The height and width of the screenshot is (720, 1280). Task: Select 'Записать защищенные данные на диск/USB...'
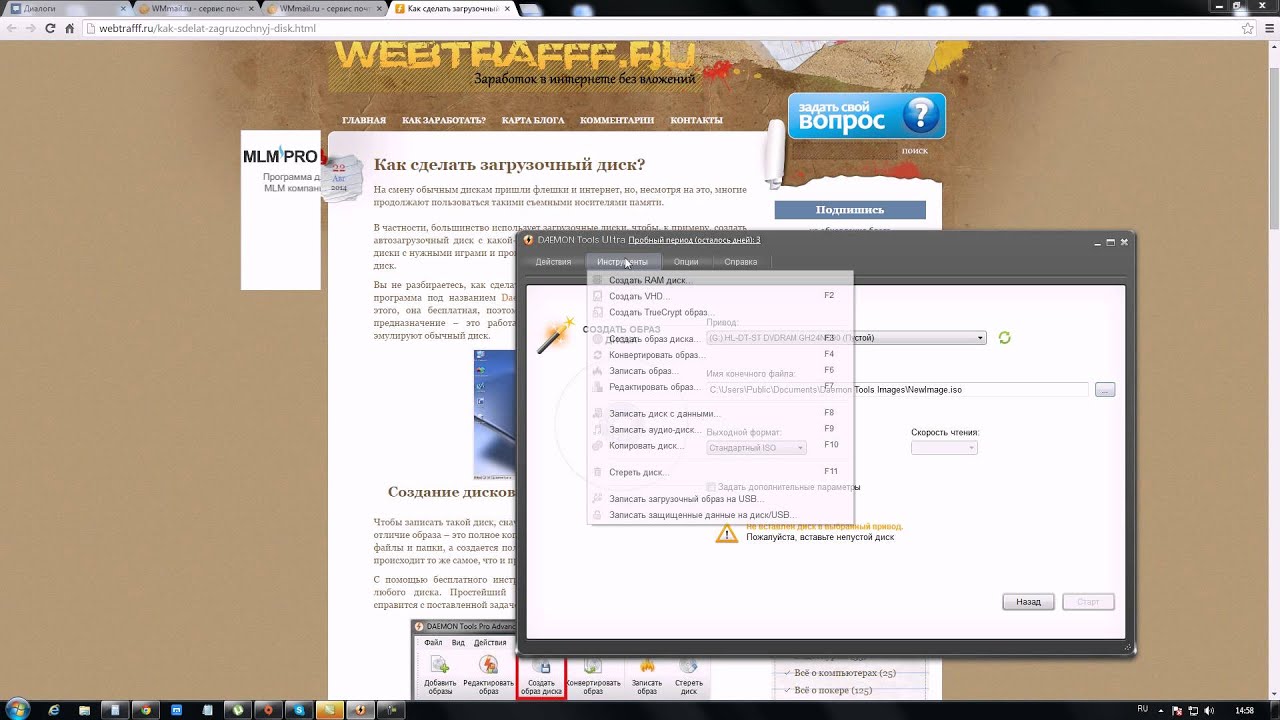(720, 515)
